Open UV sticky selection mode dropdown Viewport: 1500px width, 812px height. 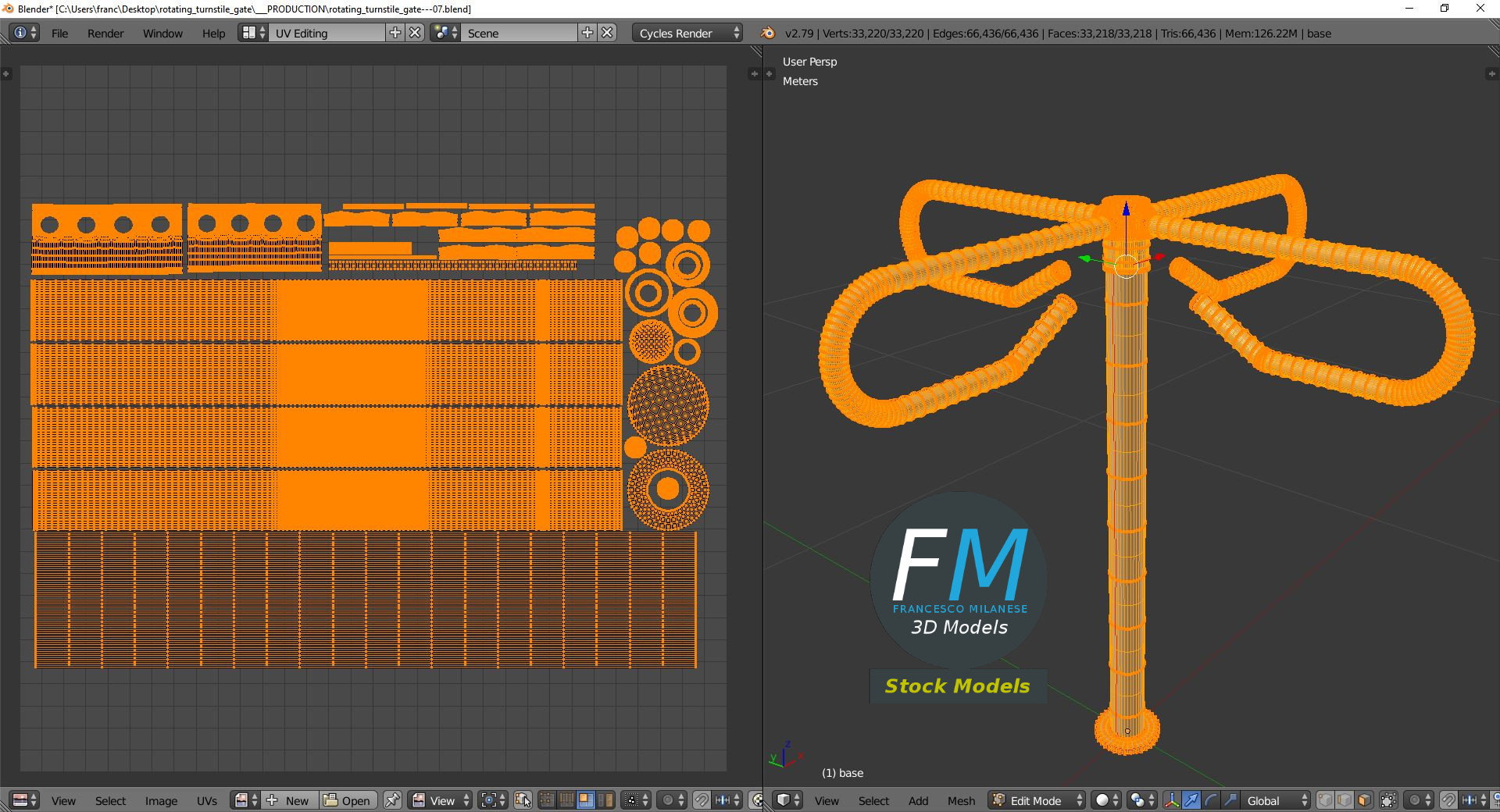pyautogui.click(x=636, y=800)
